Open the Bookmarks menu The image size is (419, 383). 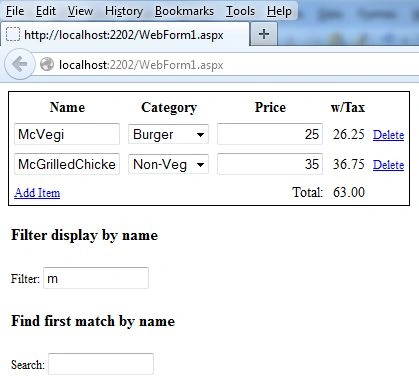[184, 11]
